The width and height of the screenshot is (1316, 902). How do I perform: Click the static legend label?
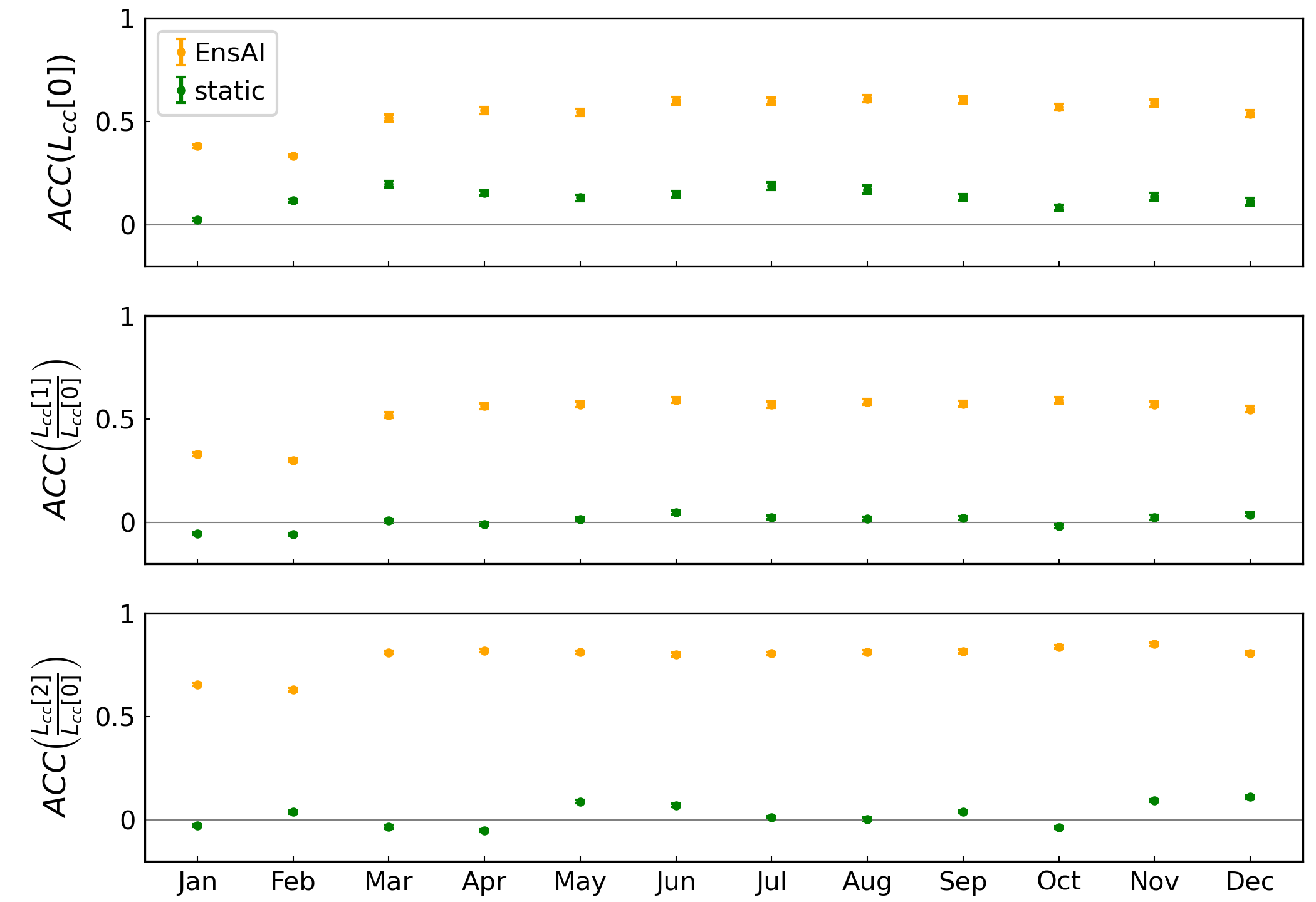(229, 91)
